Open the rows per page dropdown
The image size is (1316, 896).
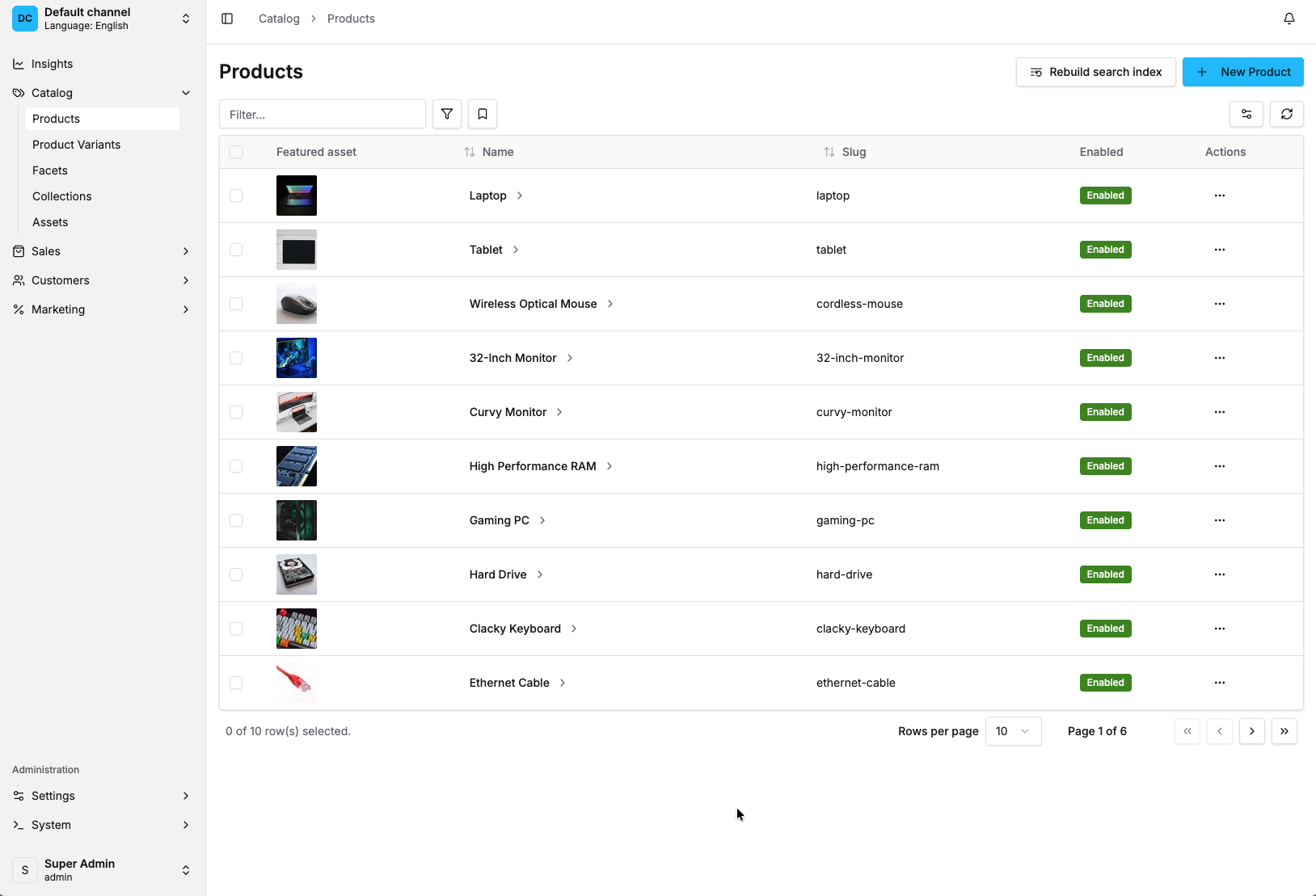point(1013,731)
